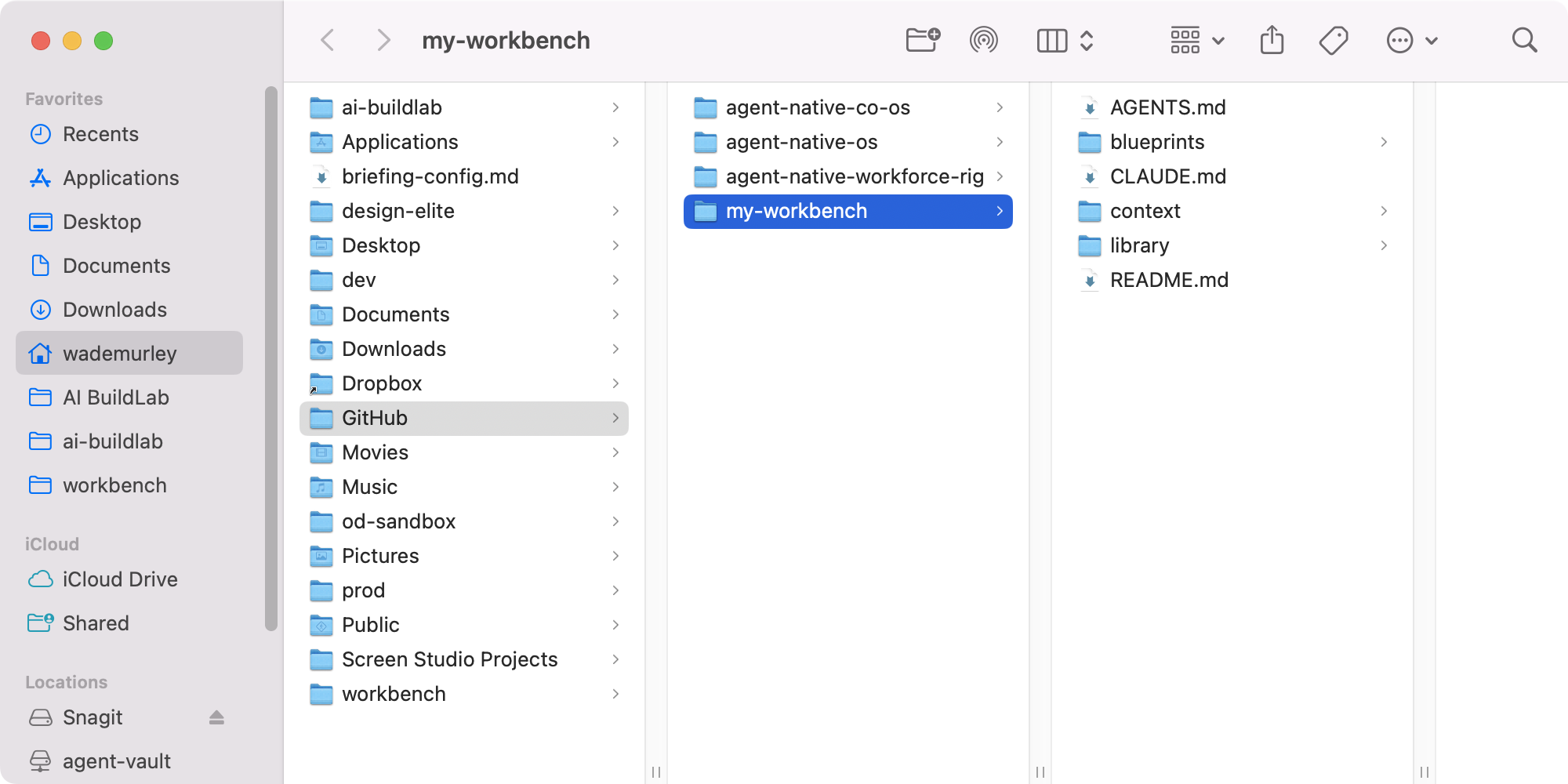Open the Group By dropdown
This screenshot has width=1568, height=784.
[x=1197, y=41]
